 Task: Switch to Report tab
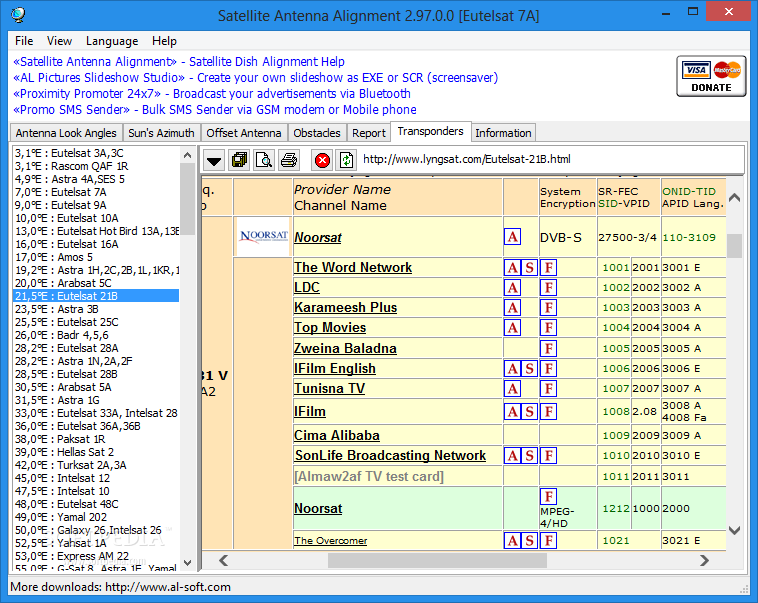(x=369, y=133)
